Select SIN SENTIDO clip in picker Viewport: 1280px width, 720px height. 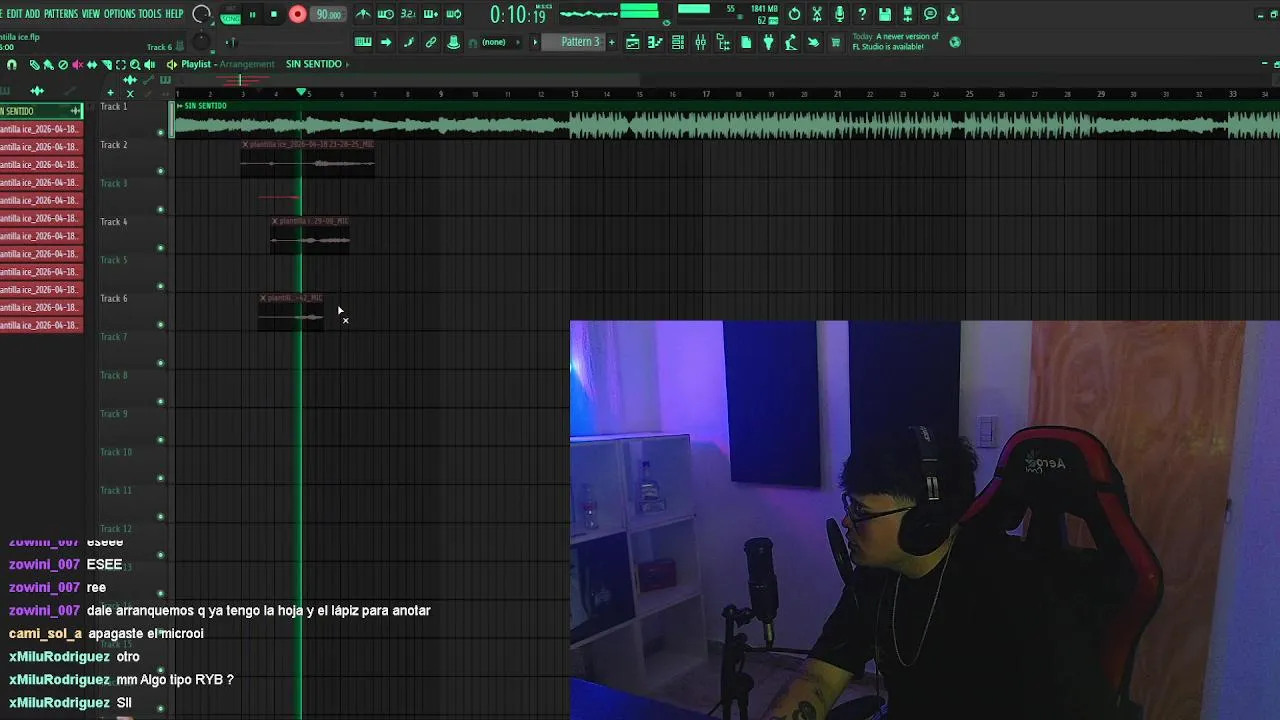pyautogui.click(x=41, y=111)
